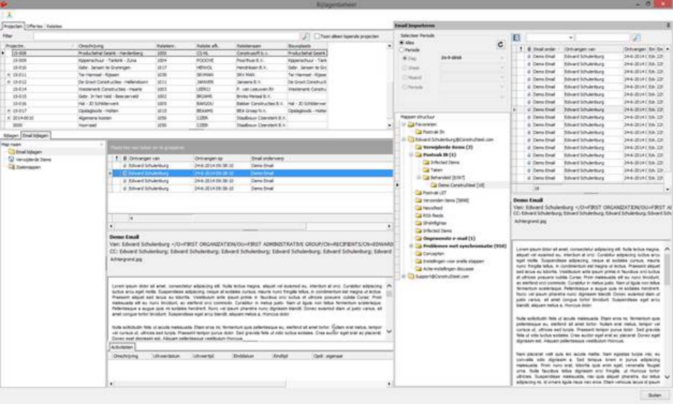The height and width of the screenshot is (404, 673).
Task: Expand the Support@ConstruSteel.com mailbox node
Action: [x=403, y=276]
